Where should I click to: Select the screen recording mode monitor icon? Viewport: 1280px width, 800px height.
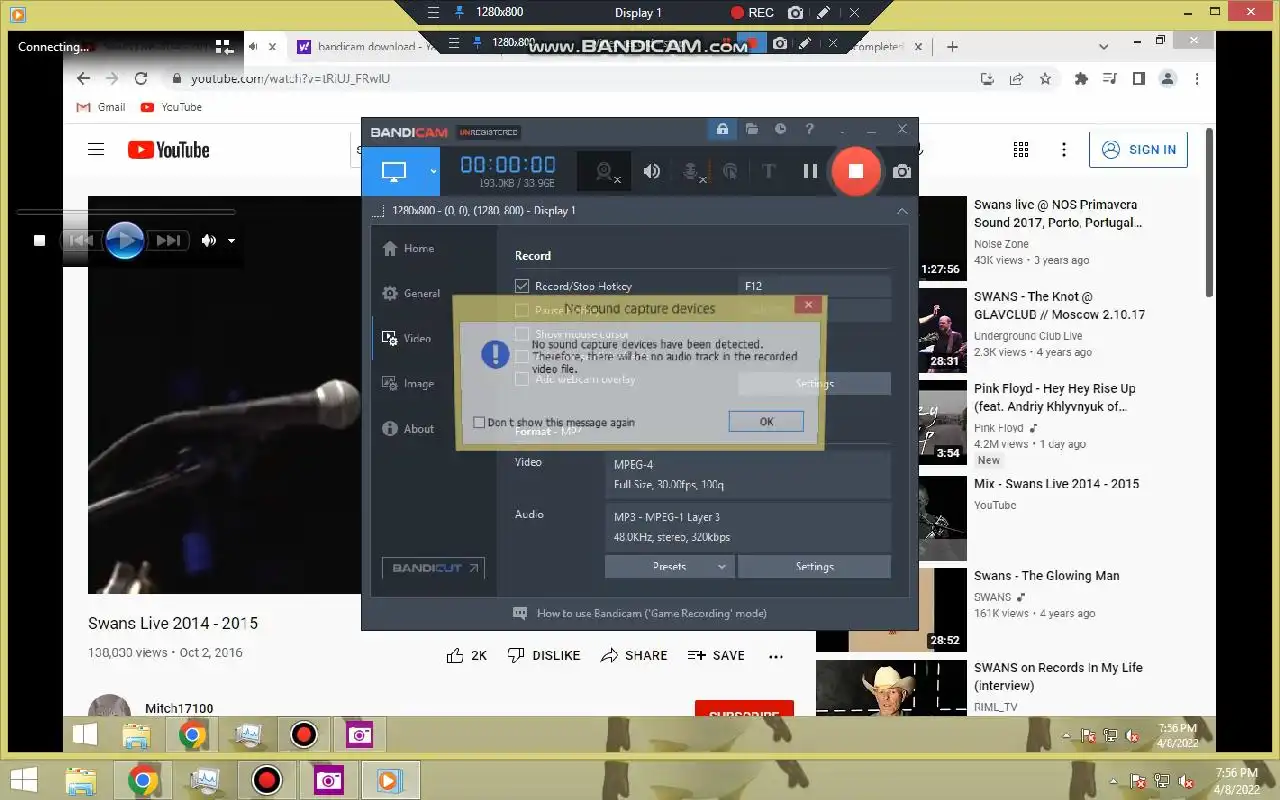pos(394,171)
